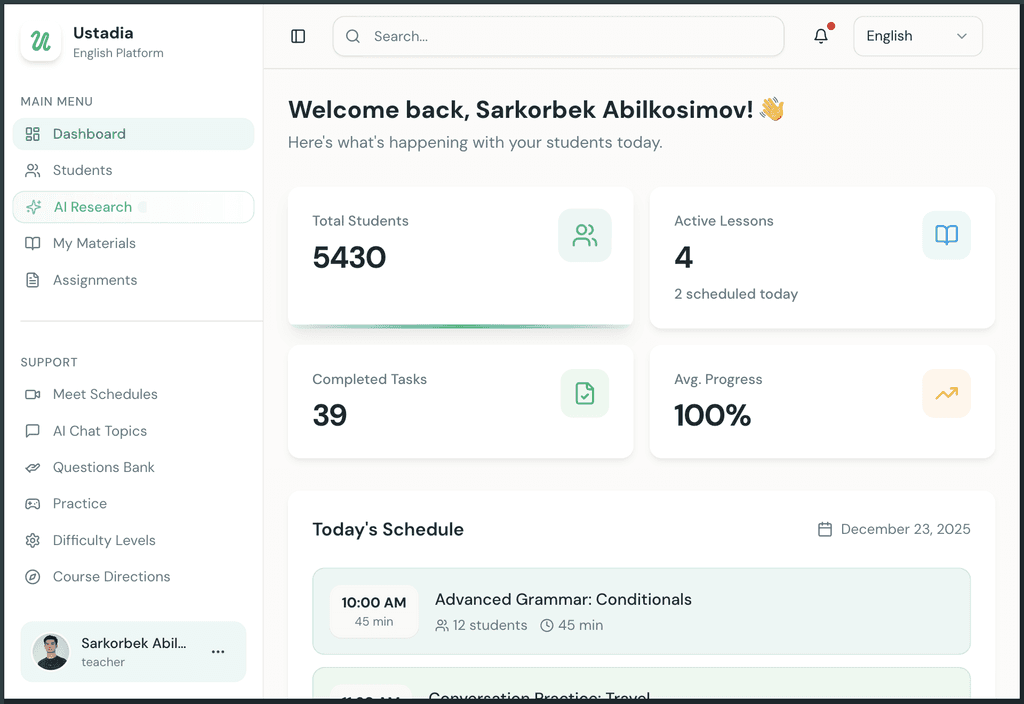Click the "Ustadia" brand name
Screen dimensions: 1024x704
click(103, 33)
